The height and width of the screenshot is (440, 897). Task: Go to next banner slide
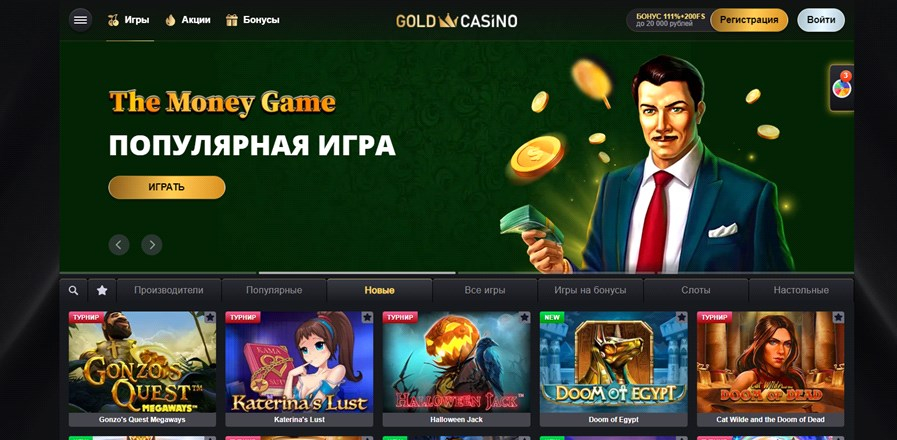click(152, 245)
